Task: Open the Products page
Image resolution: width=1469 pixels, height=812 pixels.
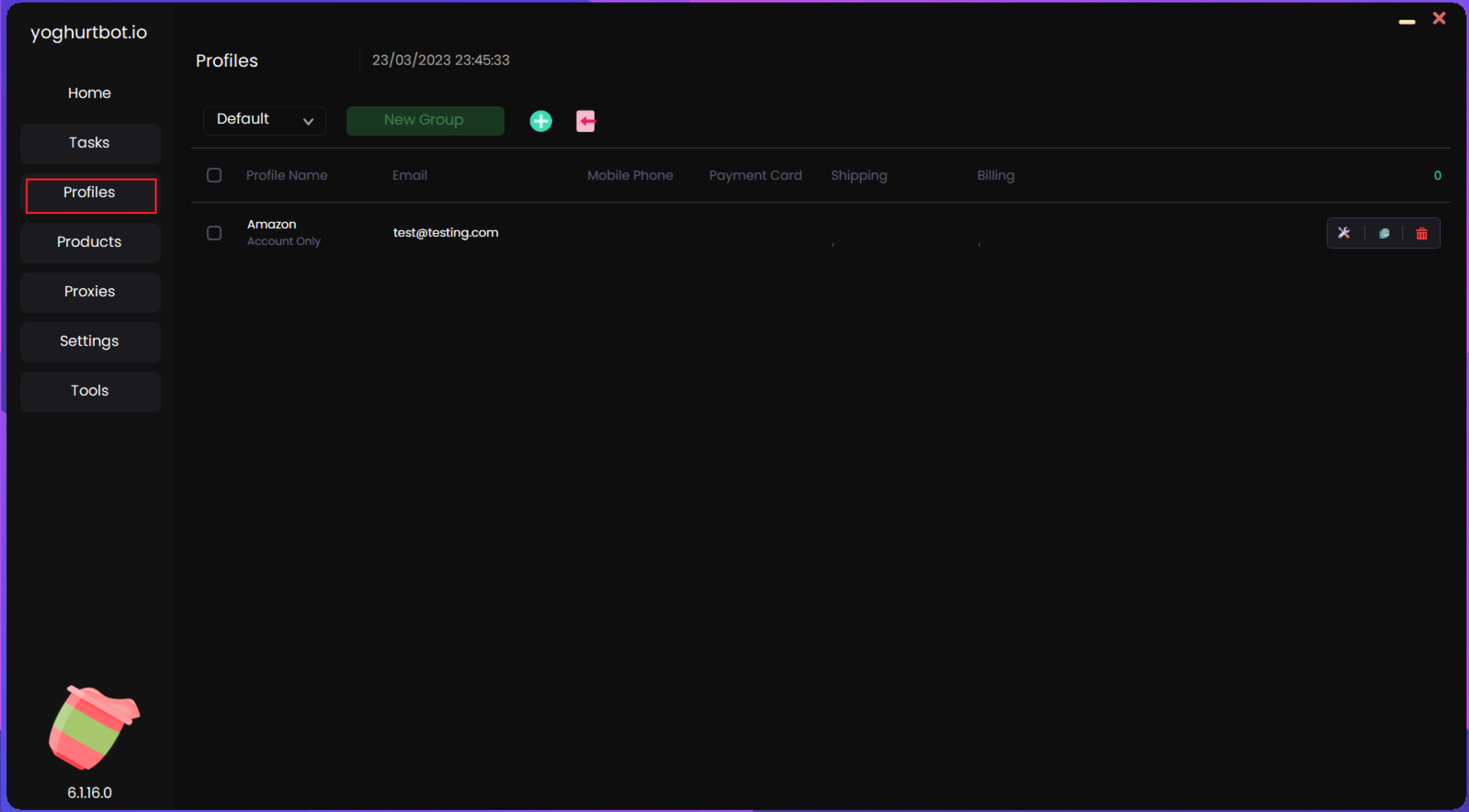Action: pyautogui.click(x=89, y=242)
